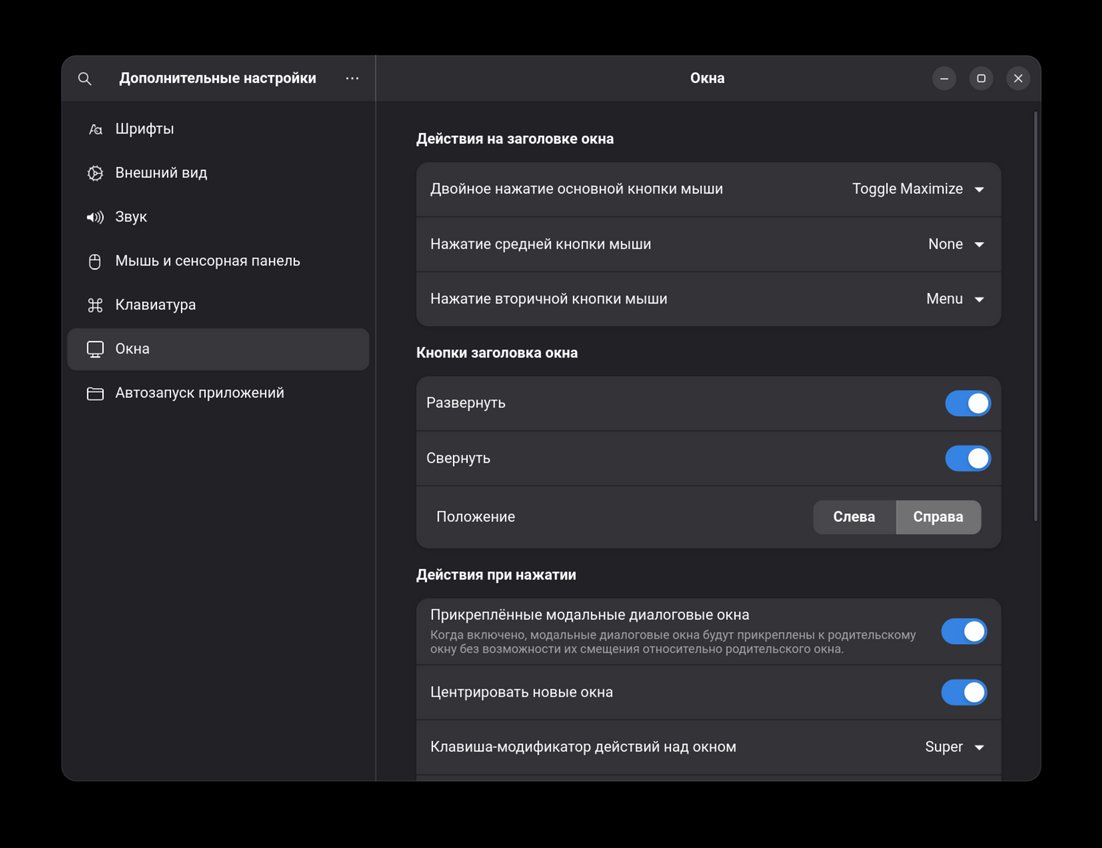Image resolution: width=1102 pixels, height=848 pixels.
Task: Disable the Развернуть toggle switch
Action: (967, 403)
